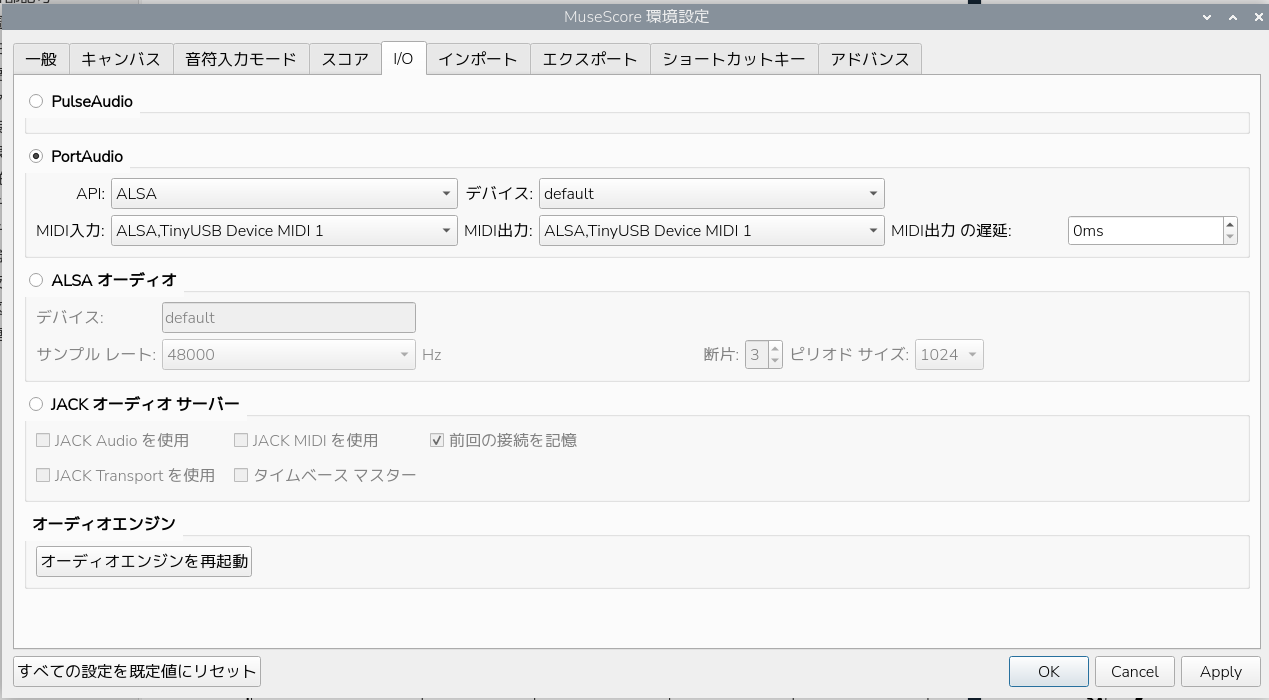Open the デバイス dropdown showing default

[711, 193]
